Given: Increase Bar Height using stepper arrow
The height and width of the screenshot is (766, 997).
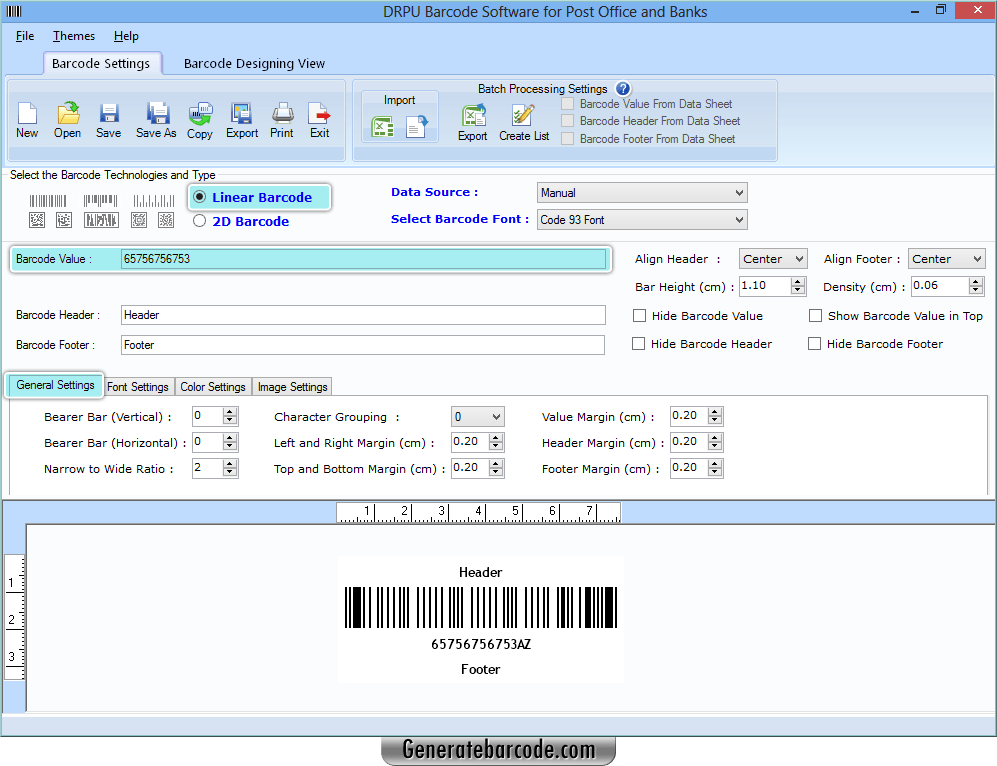Looking at the screenshot, I should tap(797, 281).
